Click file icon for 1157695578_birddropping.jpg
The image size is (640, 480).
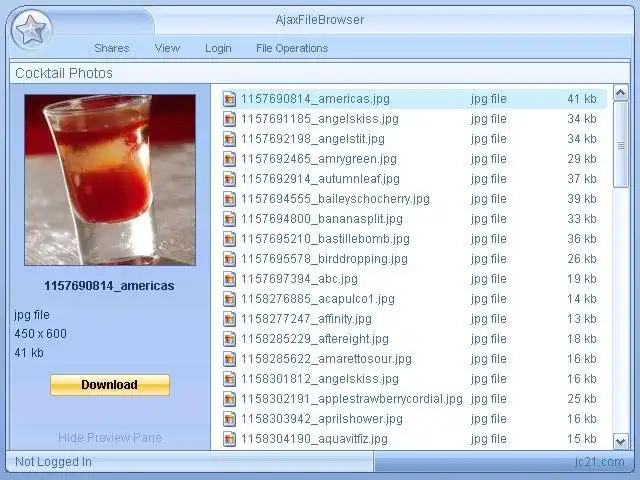[x=229, y=259]
